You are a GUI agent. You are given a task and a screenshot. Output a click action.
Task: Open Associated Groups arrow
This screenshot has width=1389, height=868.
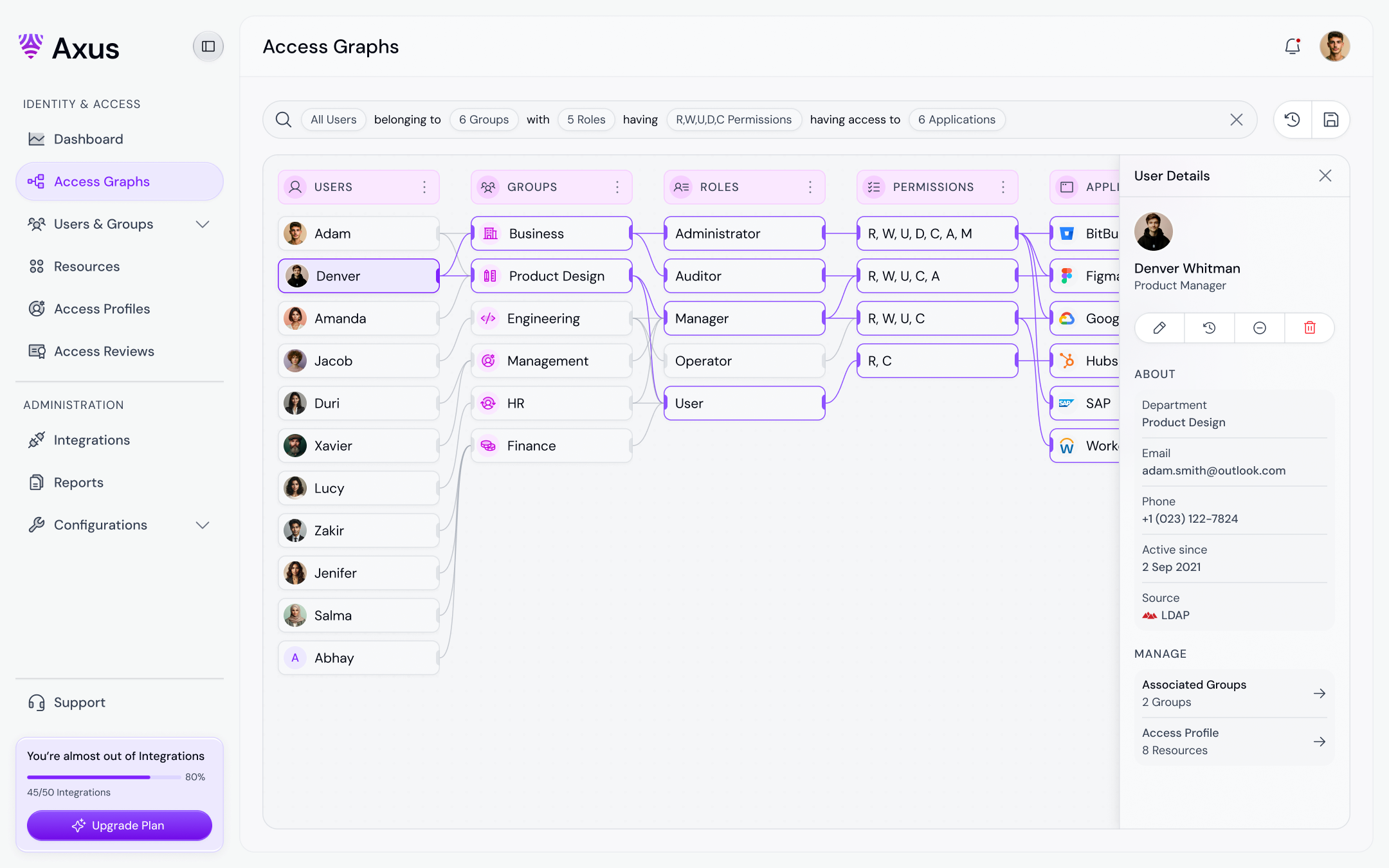click(1320, 693)
